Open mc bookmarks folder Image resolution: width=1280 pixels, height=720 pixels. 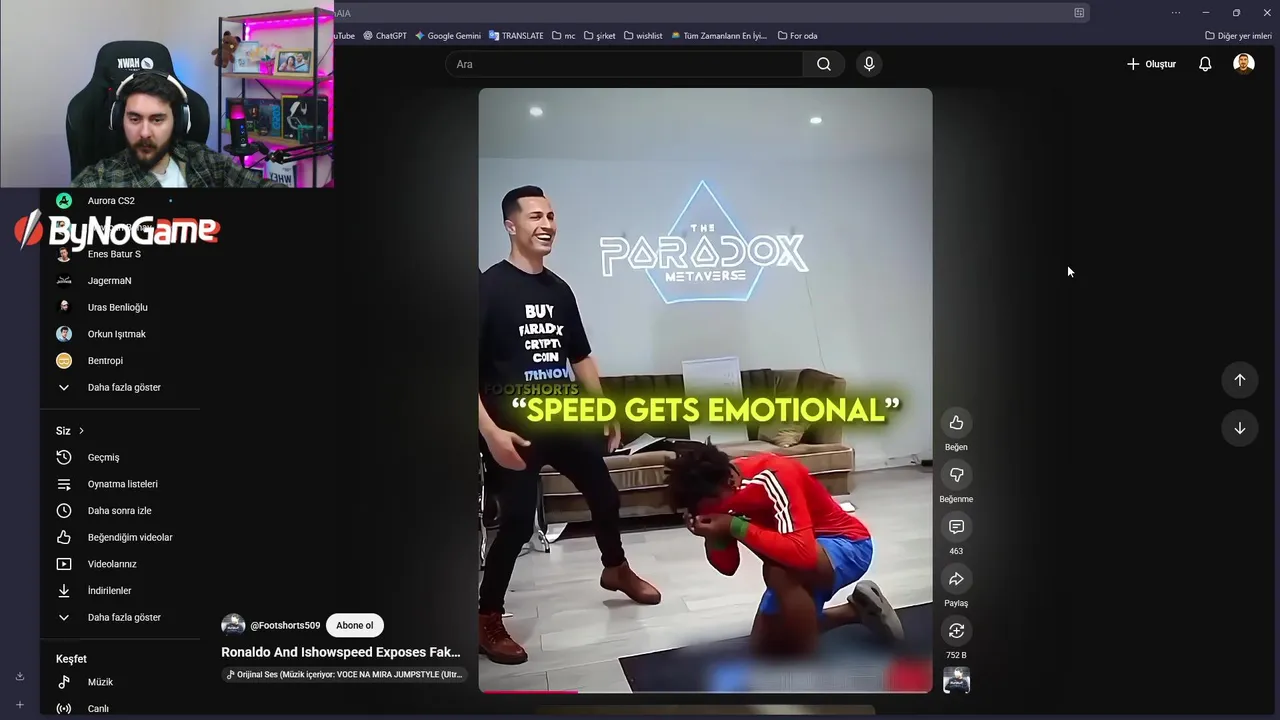[x=563, y=36]
